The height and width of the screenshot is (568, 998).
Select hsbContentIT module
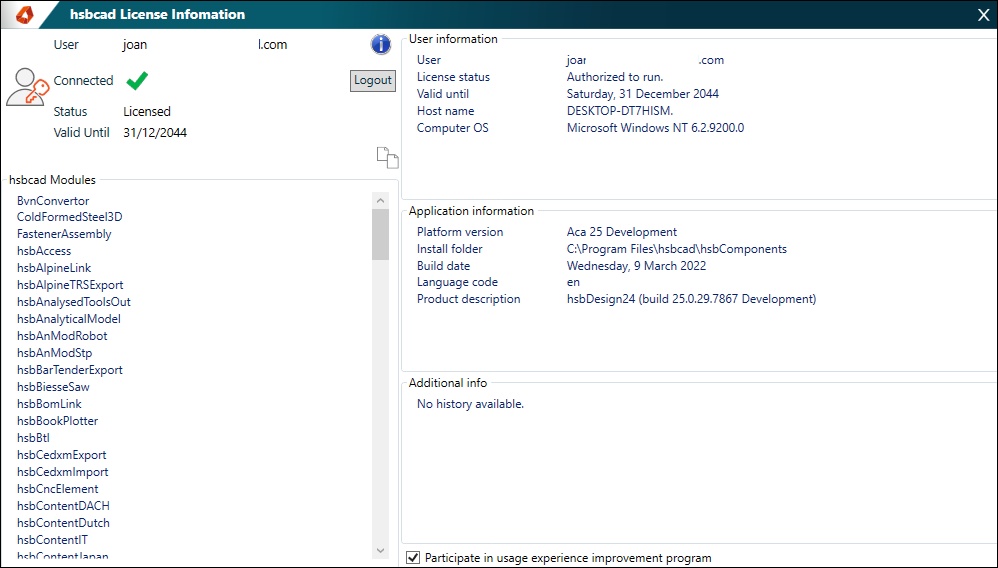pyautogui.click(x=52, y=540)
